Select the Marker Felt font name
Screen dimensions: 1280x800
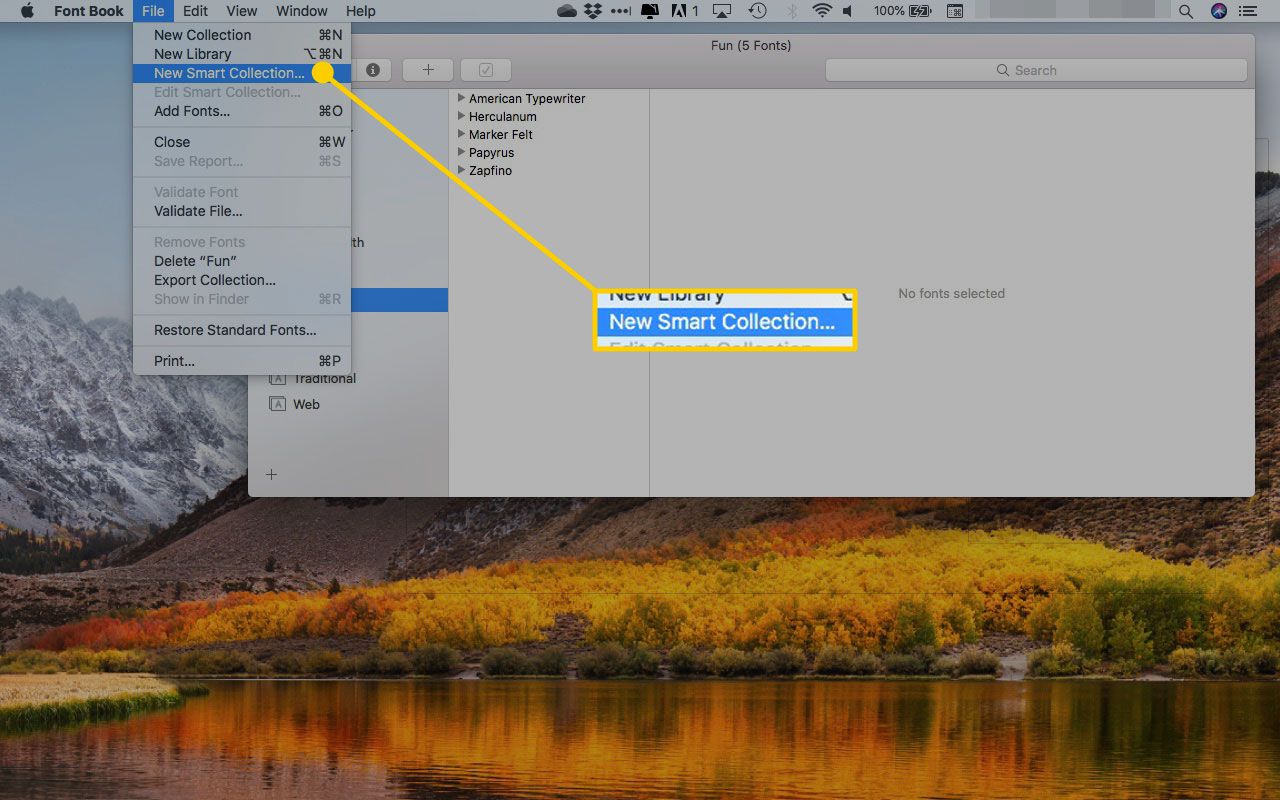501,135
